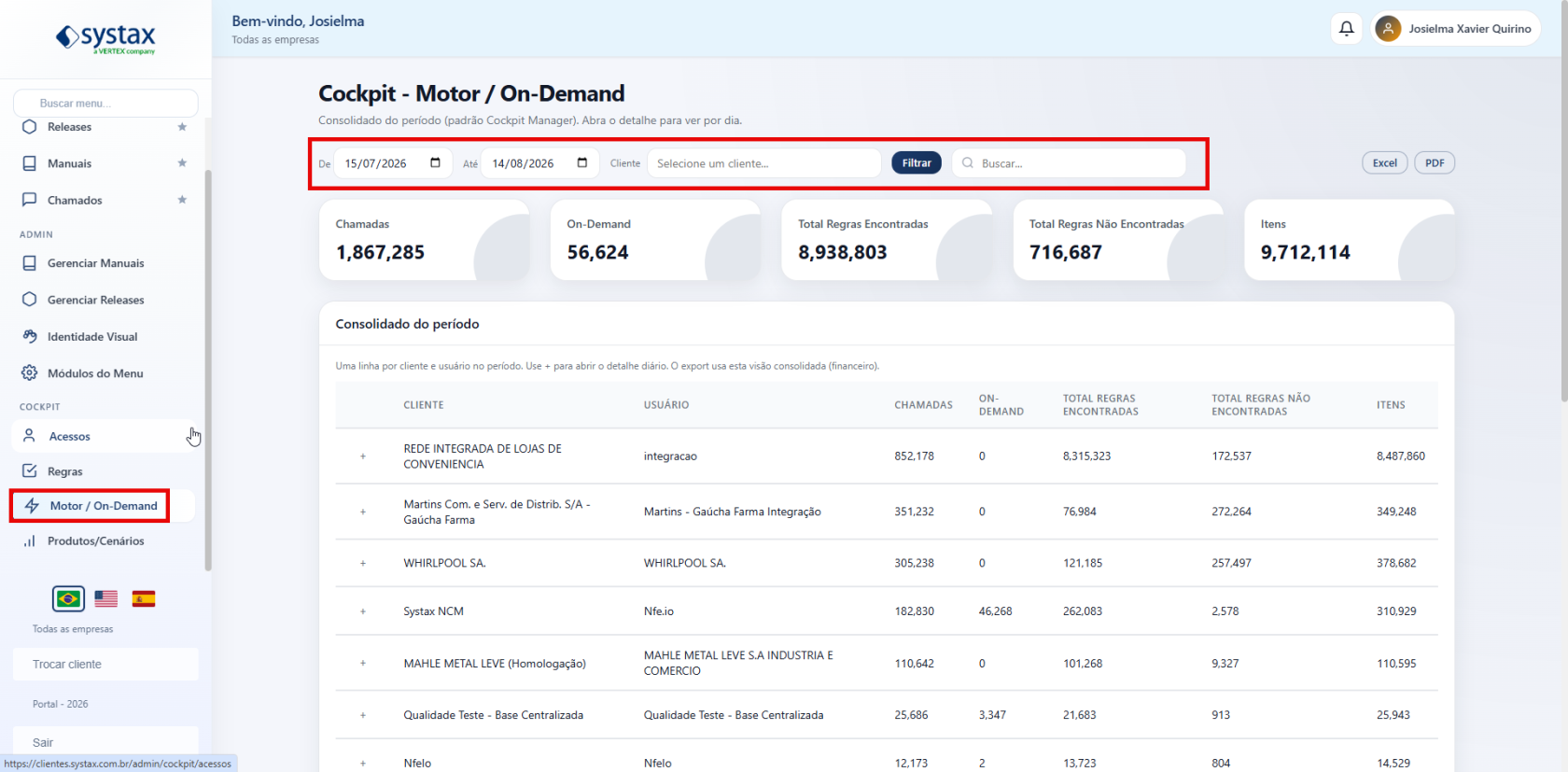Click the Buscar search field in filters
Viewport: 1568px width, 772px height.
[1069, 163]
